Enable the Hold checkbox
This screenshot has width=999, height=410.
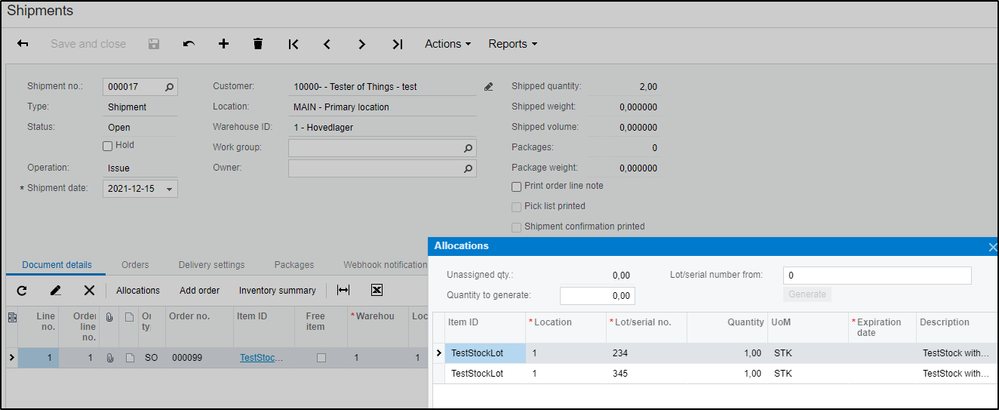click(109, 146)
